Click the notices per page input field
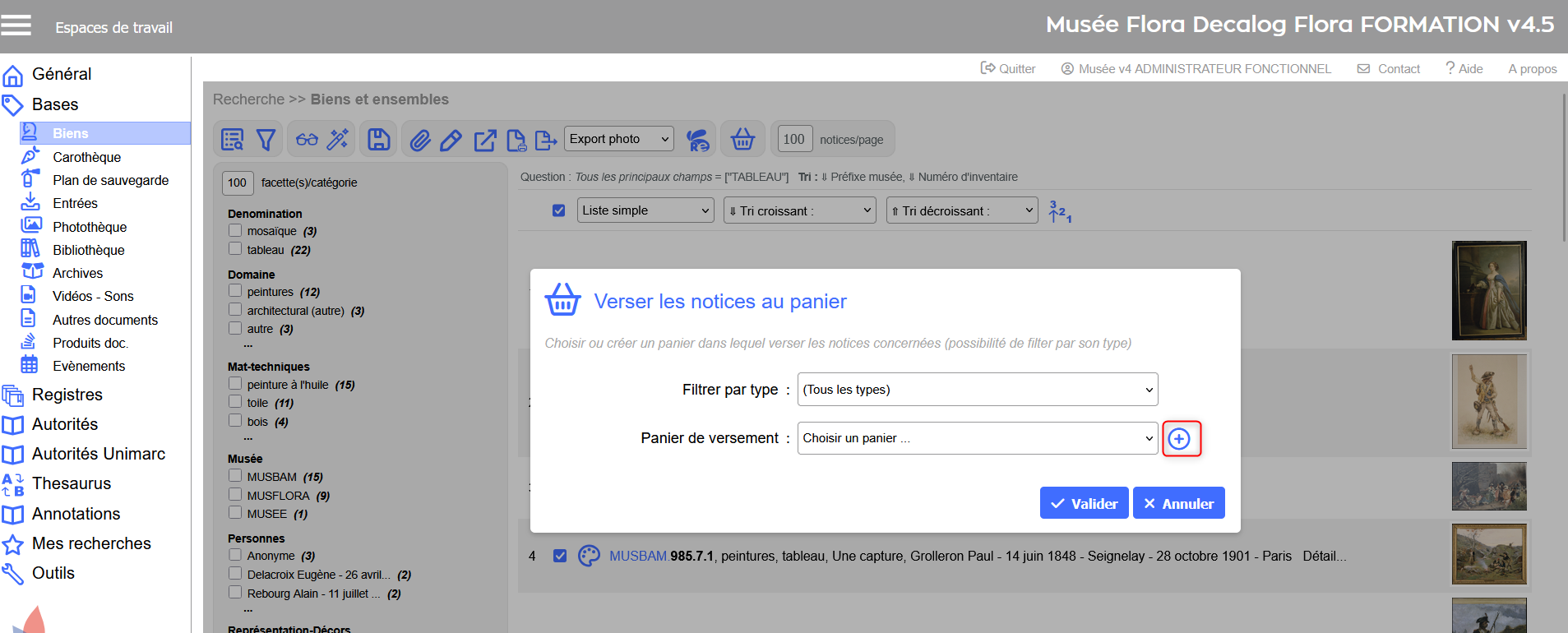The height and width of the screenshot is (633, 1568). click(793, 139)
